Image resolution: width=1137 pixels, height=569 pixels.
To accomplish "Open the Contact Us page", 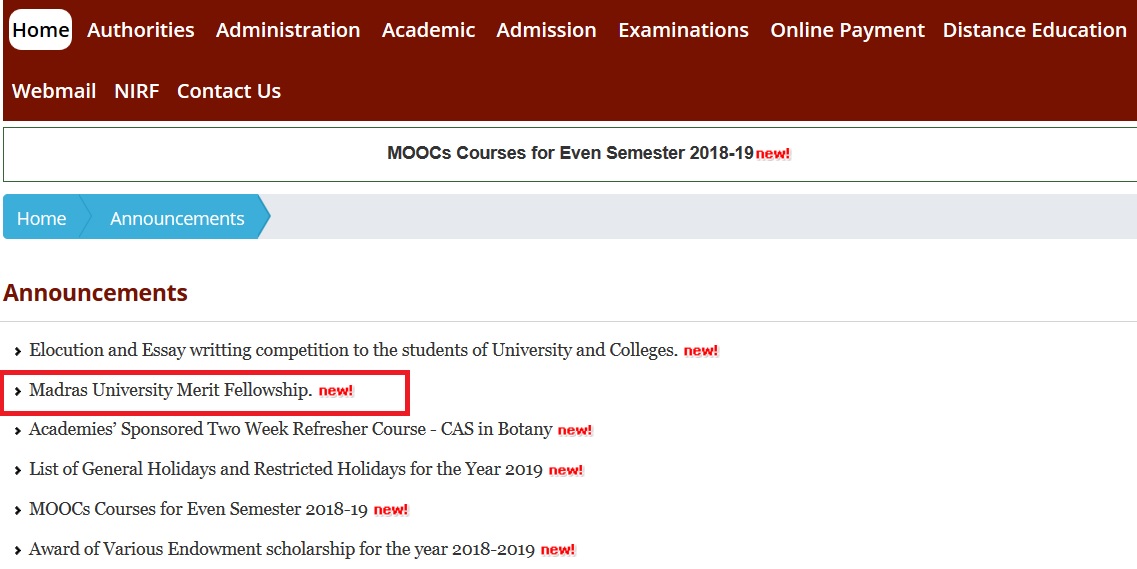I will pyautogui.click(x=228, y=91).
